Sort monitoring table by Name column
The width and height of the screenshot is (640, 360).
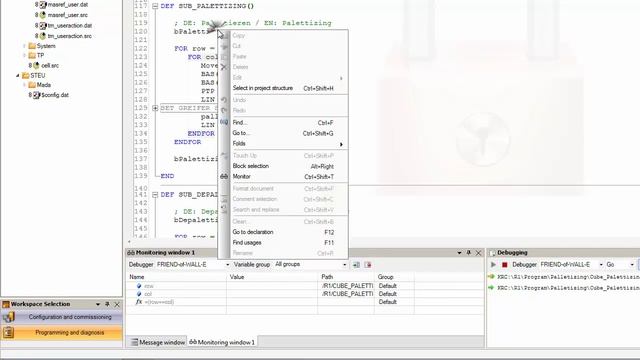176,277
